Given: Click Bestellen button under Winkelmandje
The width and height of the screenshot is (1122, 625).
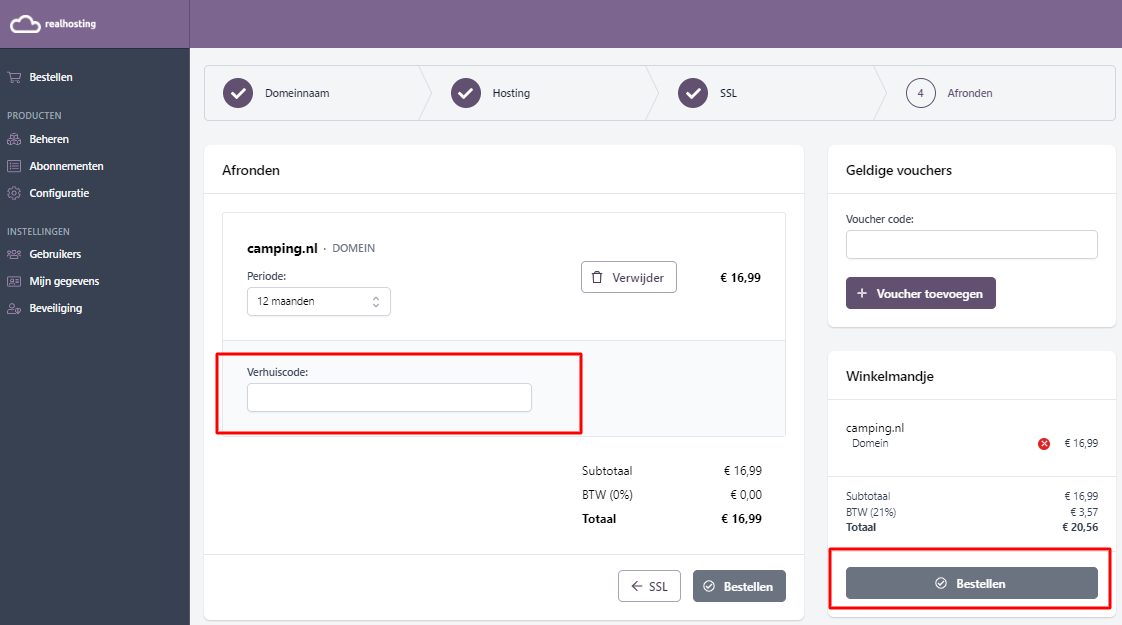Looking at the screenshot, I should pyautogui.click(x=971, y=583).
